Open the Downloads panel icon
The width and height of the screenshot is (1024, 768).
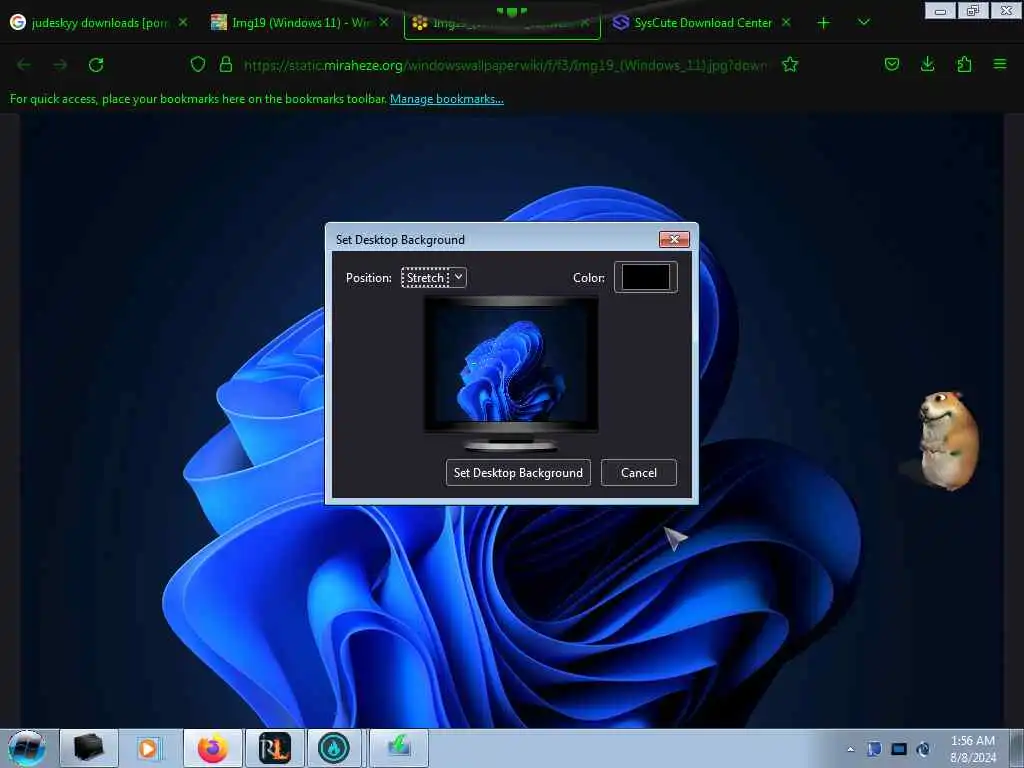pyautogui.click(x=927, y=64)
